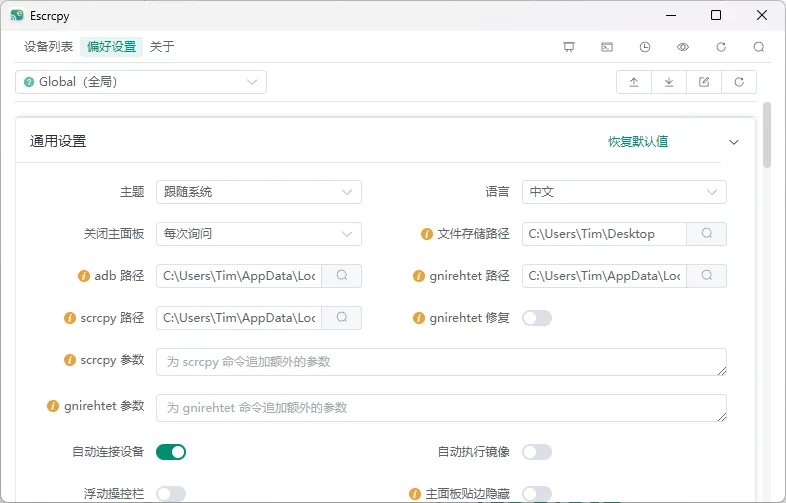Click the adb 路径 input field

239,276
